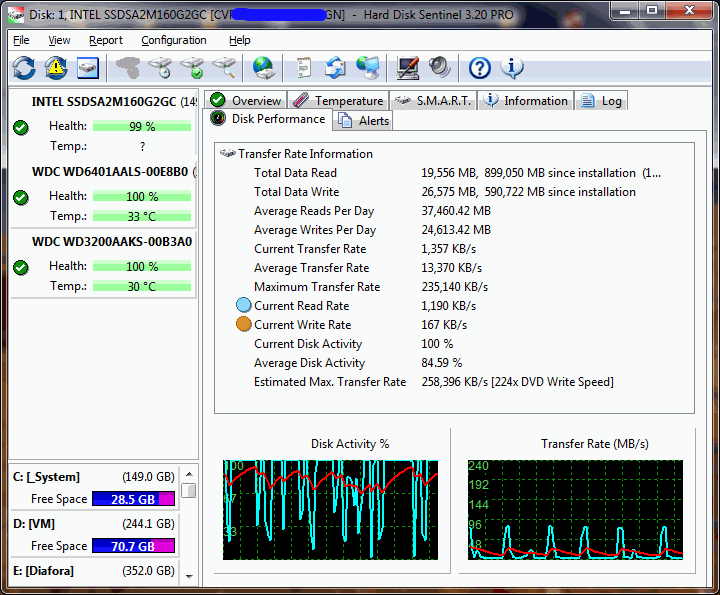The height and width of the screenshot is (595, 720).
Task: Click green check icon beside WD3200AAKS health
Action: tap(21, 267)
